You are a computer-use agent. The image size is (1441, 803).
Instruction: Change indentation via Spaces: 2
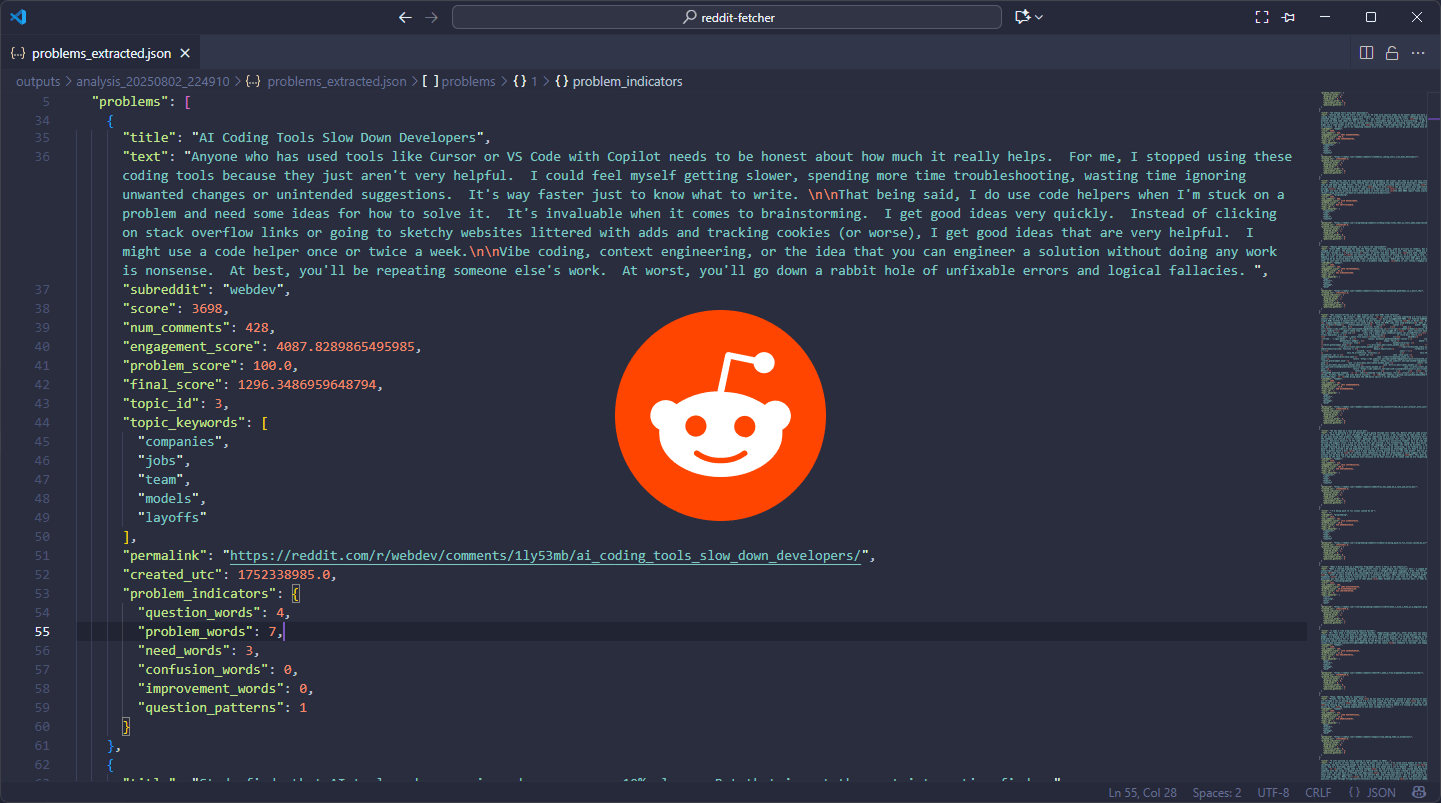(x=1217, y=793)
